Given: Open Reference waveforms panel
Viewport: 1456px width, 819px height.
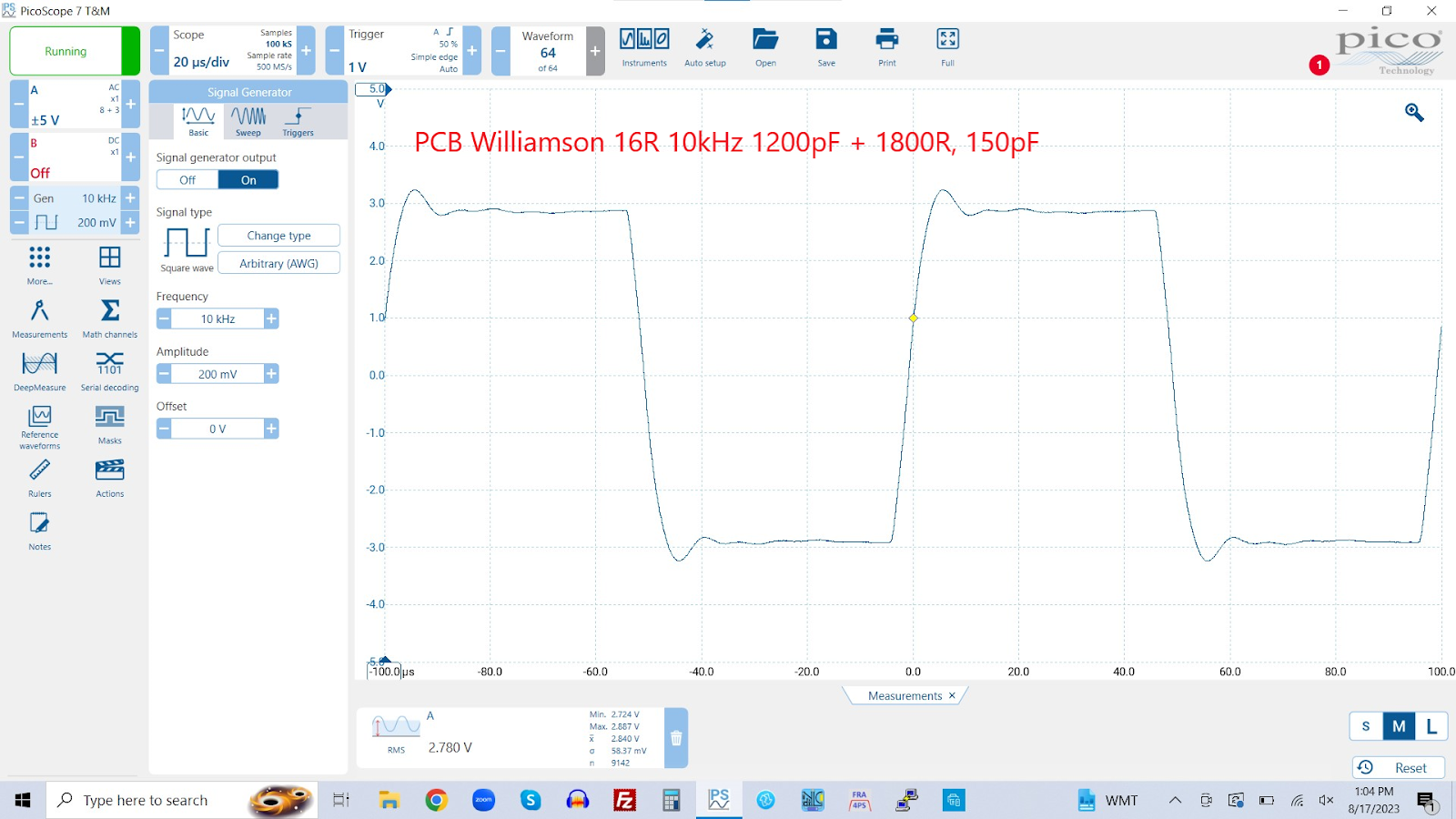Looking at the screenshot, I should coord(39,424).
